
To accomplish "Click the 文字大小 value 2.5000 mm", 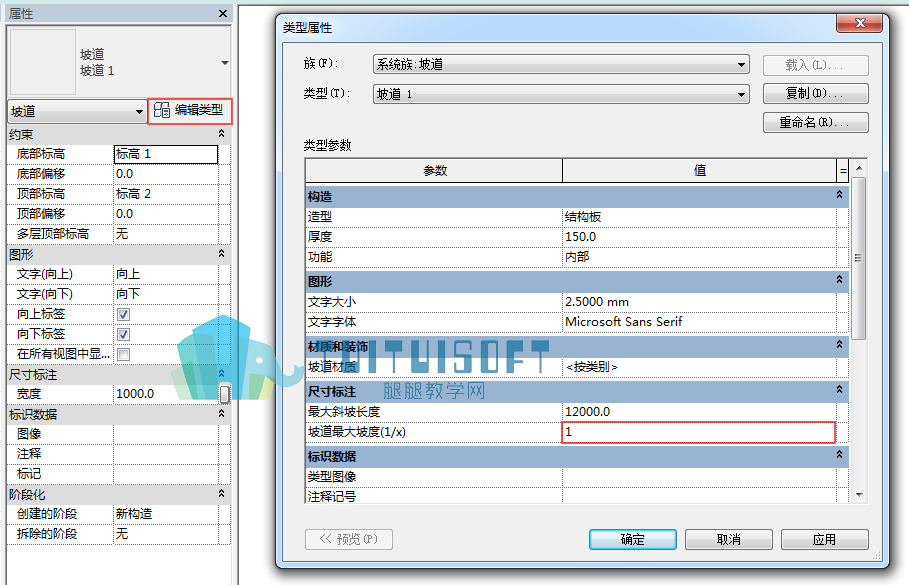I will point(699,301).
